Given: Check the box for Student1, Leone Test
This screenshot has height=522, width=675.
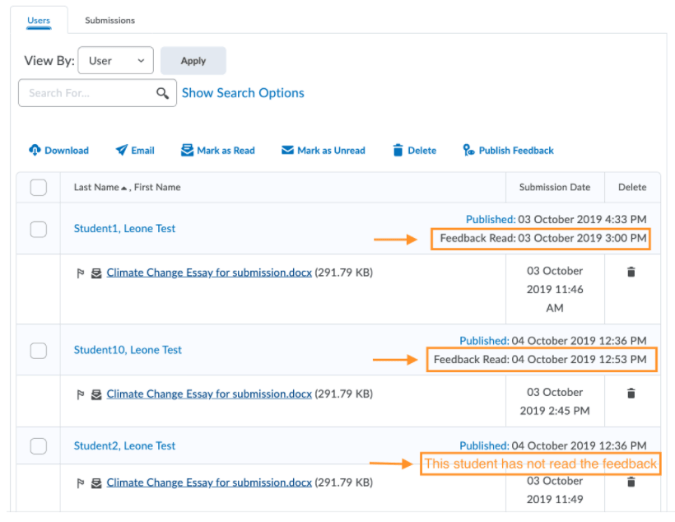Looking at the screenshot, I should 38,229.
